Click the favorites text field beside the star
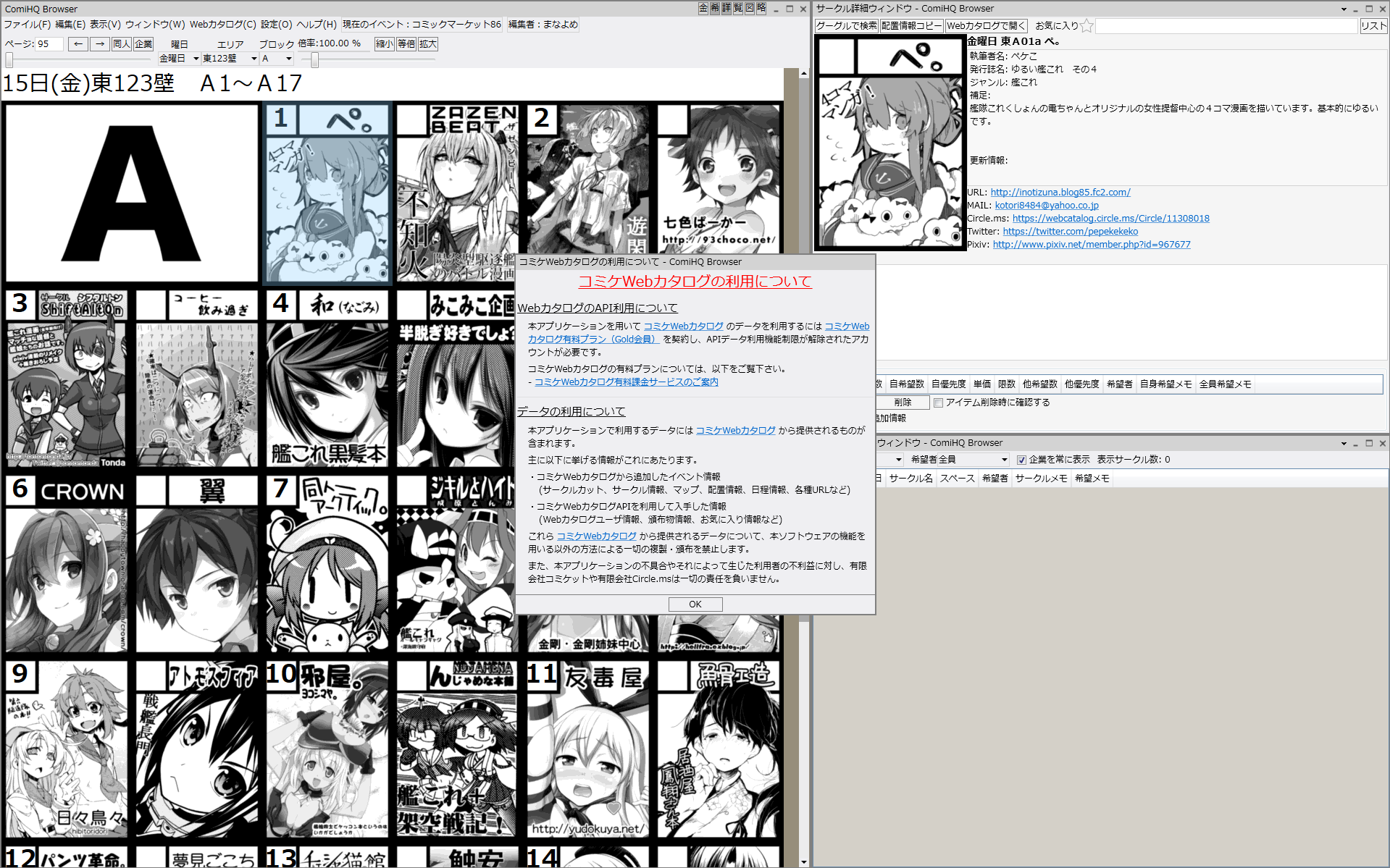Image resolution: width=1390 pixels, height=868 pixels. 1226,26
